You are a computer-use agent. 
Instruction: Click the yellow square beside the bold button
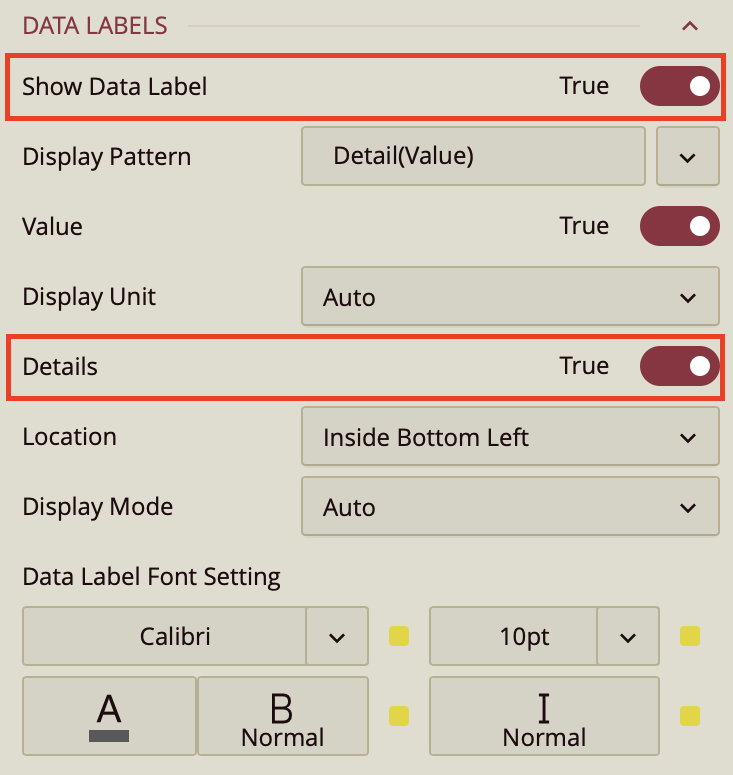pos(399,716)
